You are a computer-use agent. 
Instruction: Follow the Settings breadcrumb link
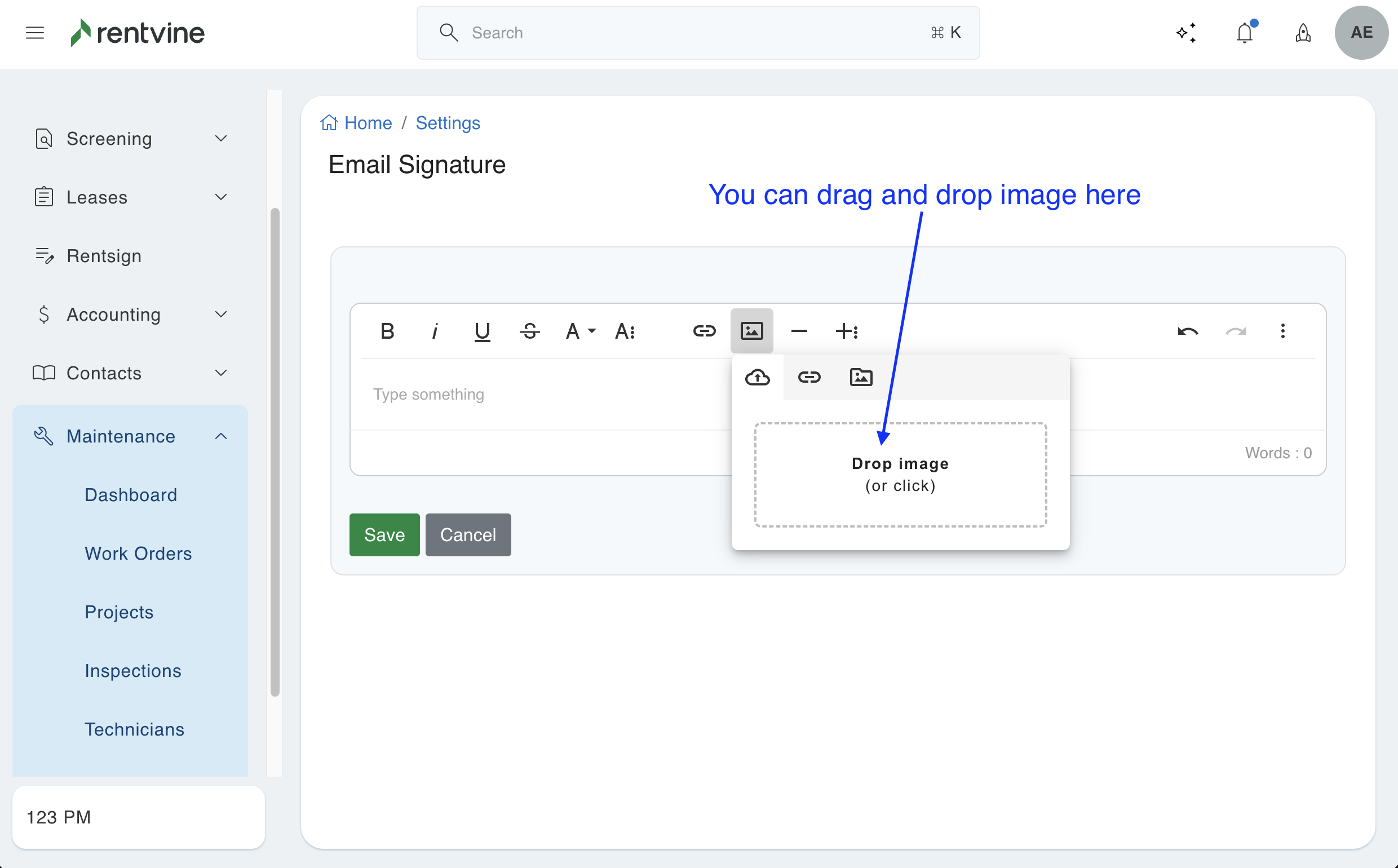tap(447, 123)
